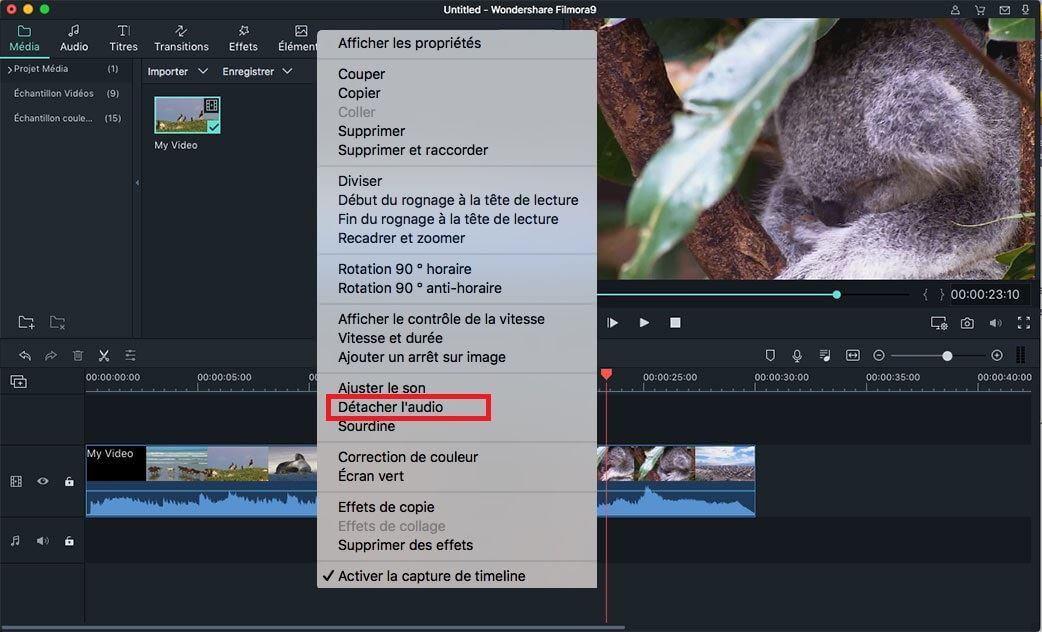Open the edit adjustments sliders icon
The width and height of the screenshot is (1042, 632).
130,356
